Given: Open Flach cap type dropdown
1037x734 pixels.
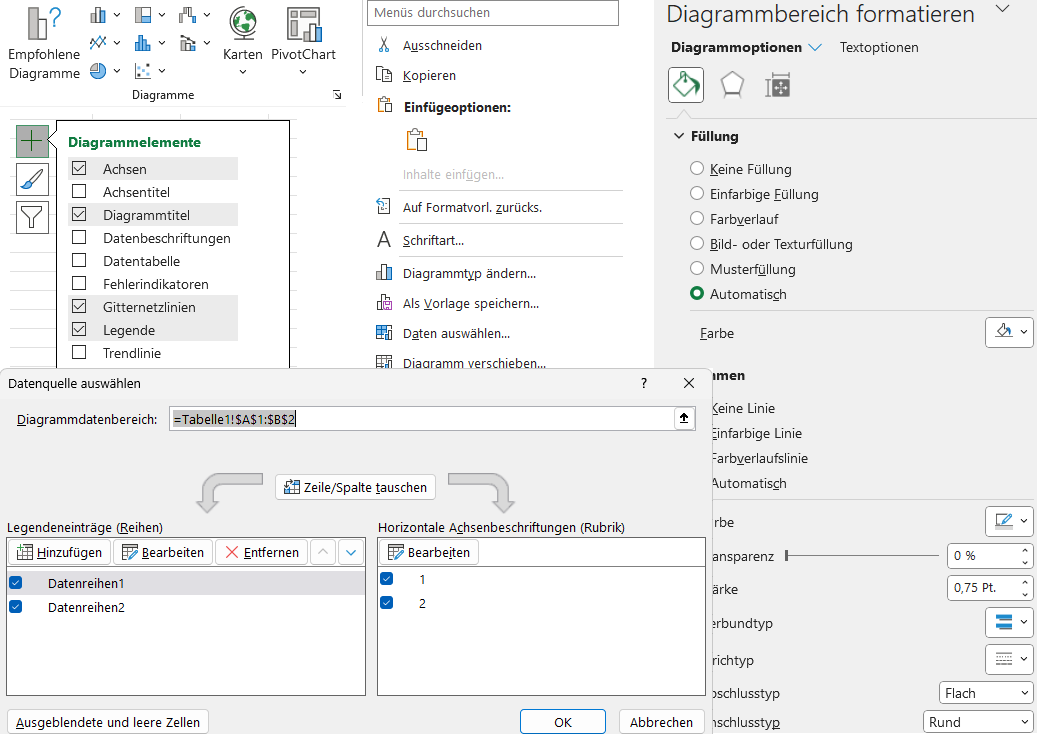Looking at the screenshot, I should coord(985,693).
